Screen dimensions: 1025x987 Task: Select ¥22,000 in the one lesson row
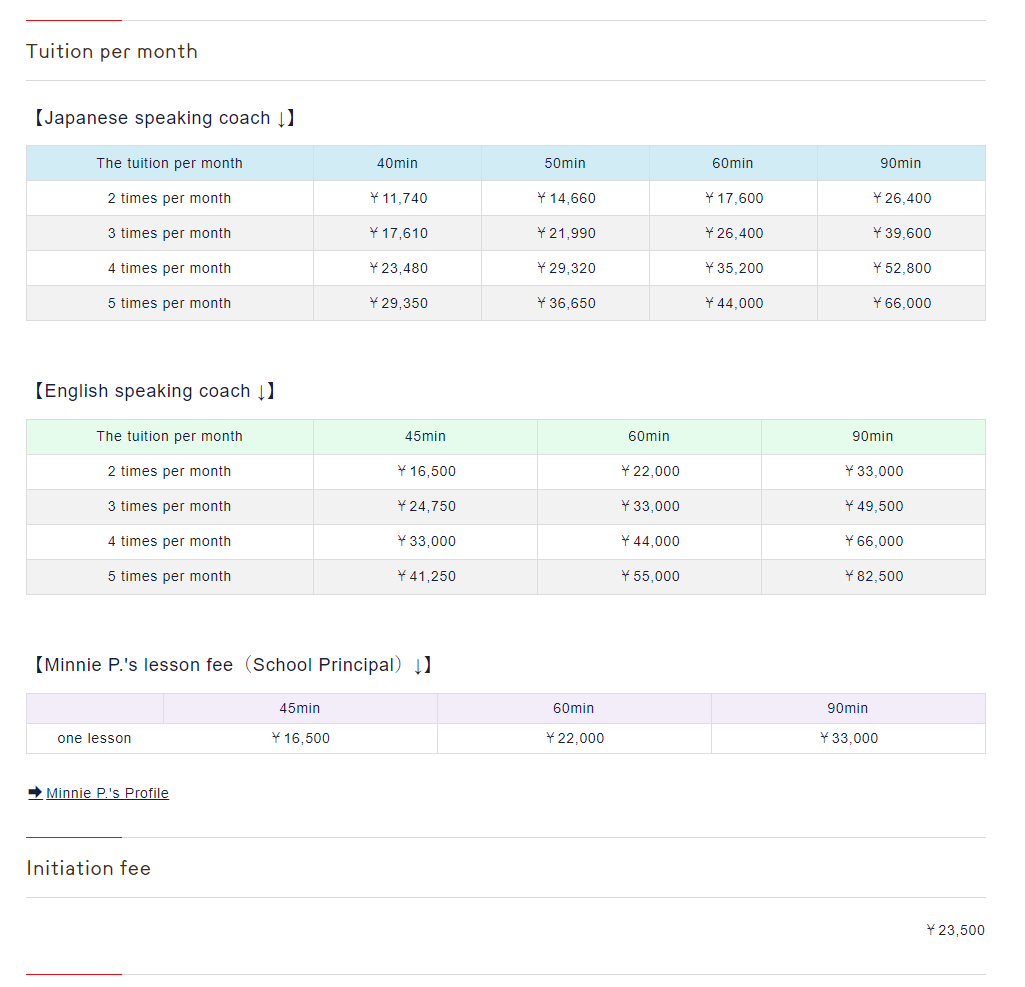point(574,739)
